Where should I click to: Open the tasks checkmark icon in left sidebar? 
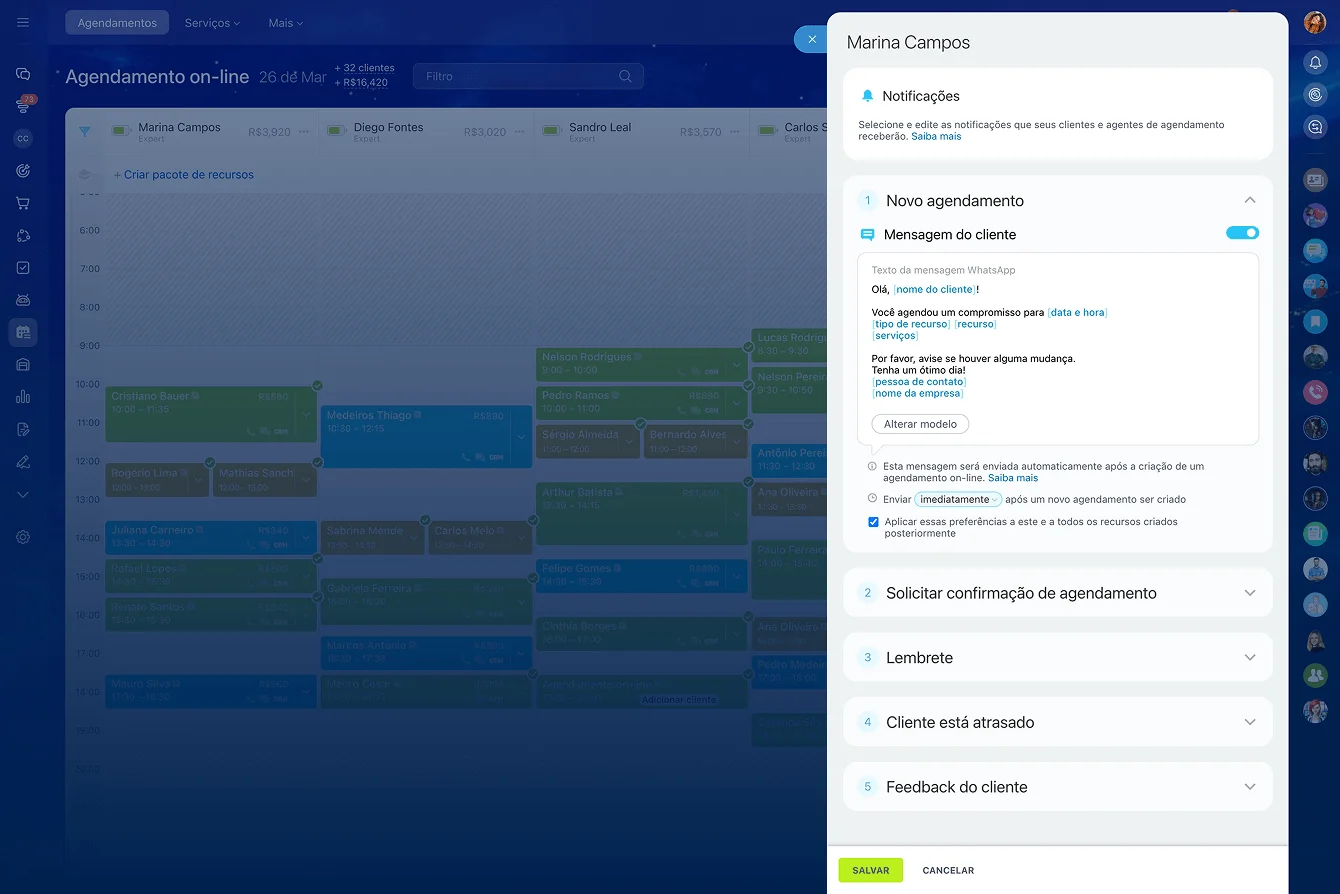(23, 268)
